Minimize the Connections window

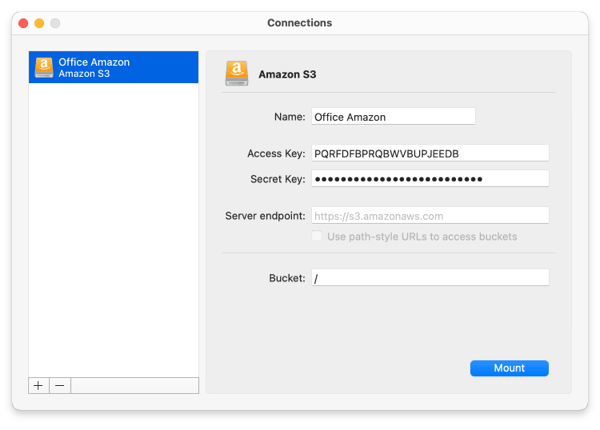coord(39,23)
